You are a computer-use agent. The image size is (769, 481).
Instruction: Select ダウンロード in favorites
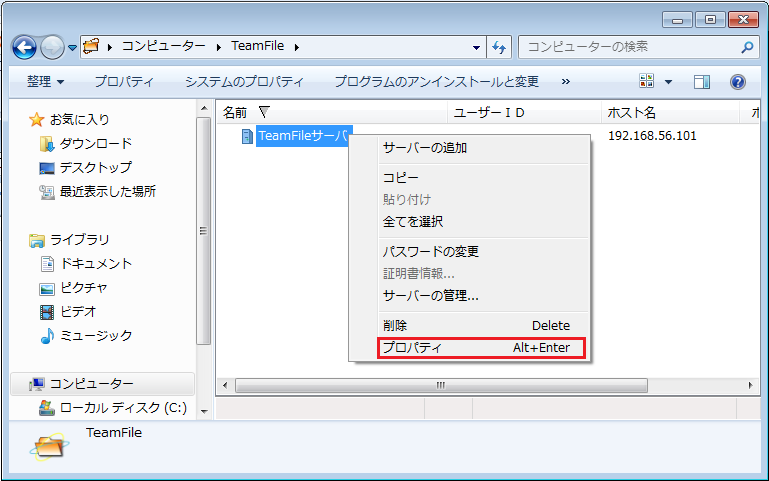point(95,144)
